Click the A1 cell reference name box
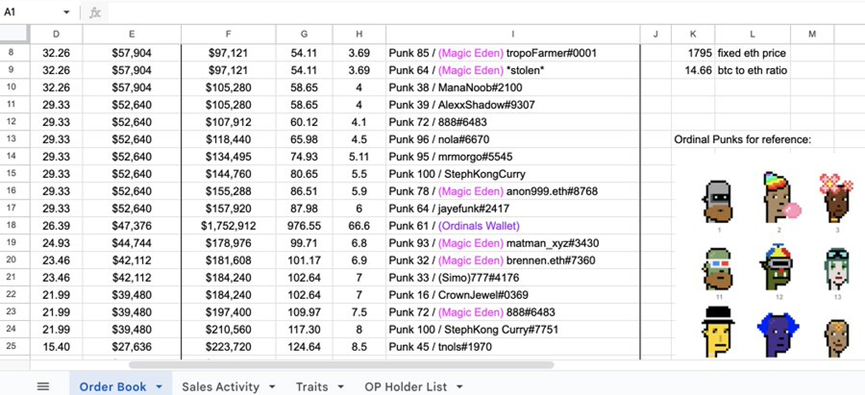 coord(30,13)
